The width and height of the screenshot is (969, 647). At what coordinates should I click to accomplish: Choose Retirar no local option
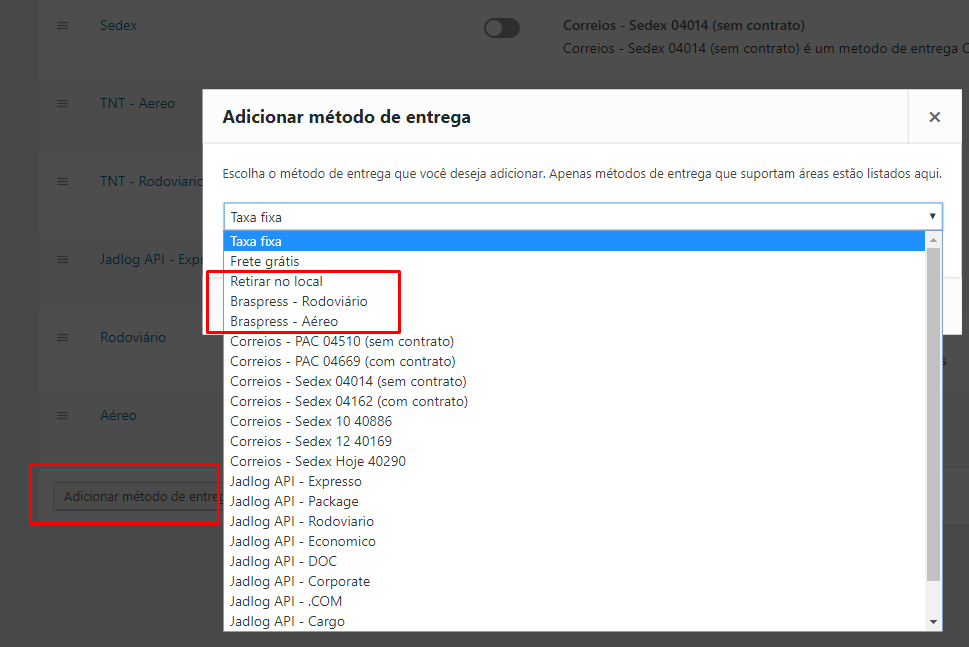[277, 281]
